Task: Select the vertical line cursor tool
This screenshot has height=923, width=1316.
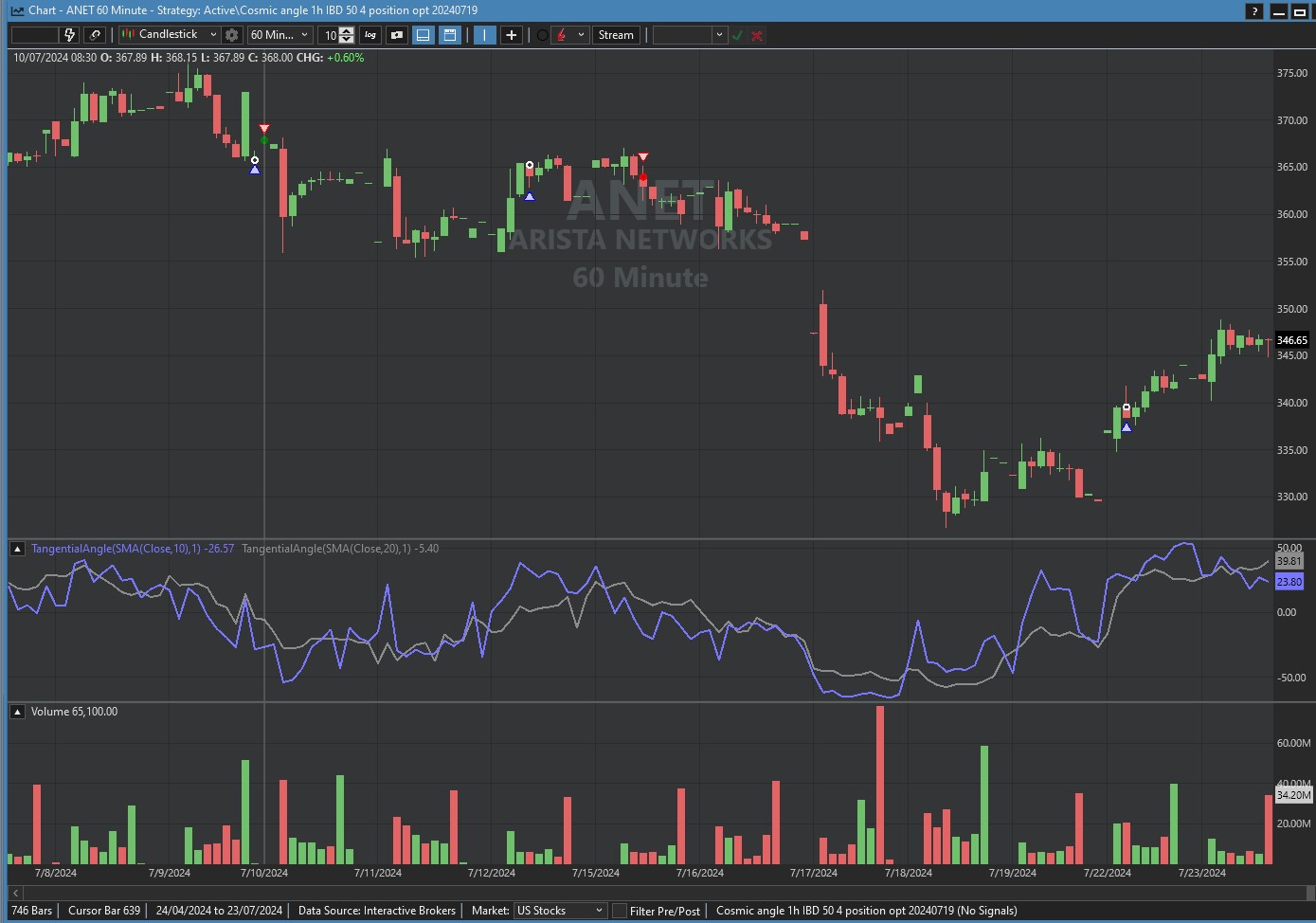Action: pyautogui.click(x=484, y=35)
